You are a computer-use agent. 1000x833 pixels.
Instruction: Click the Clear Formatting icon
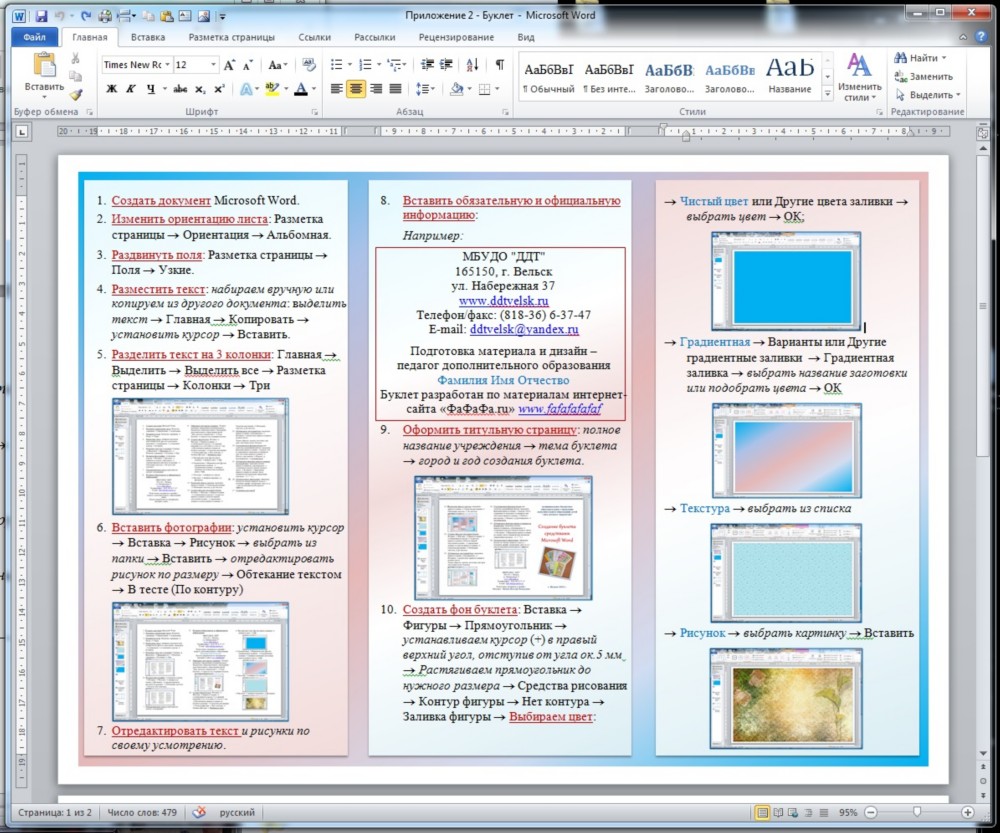308,65
